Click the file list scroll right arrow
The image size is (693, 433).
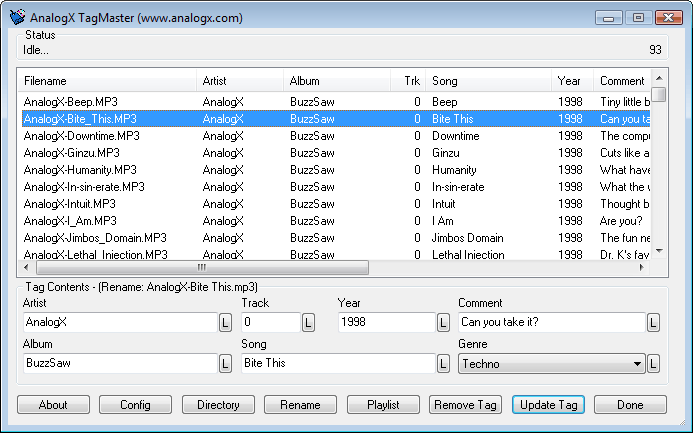click(642, 267)
